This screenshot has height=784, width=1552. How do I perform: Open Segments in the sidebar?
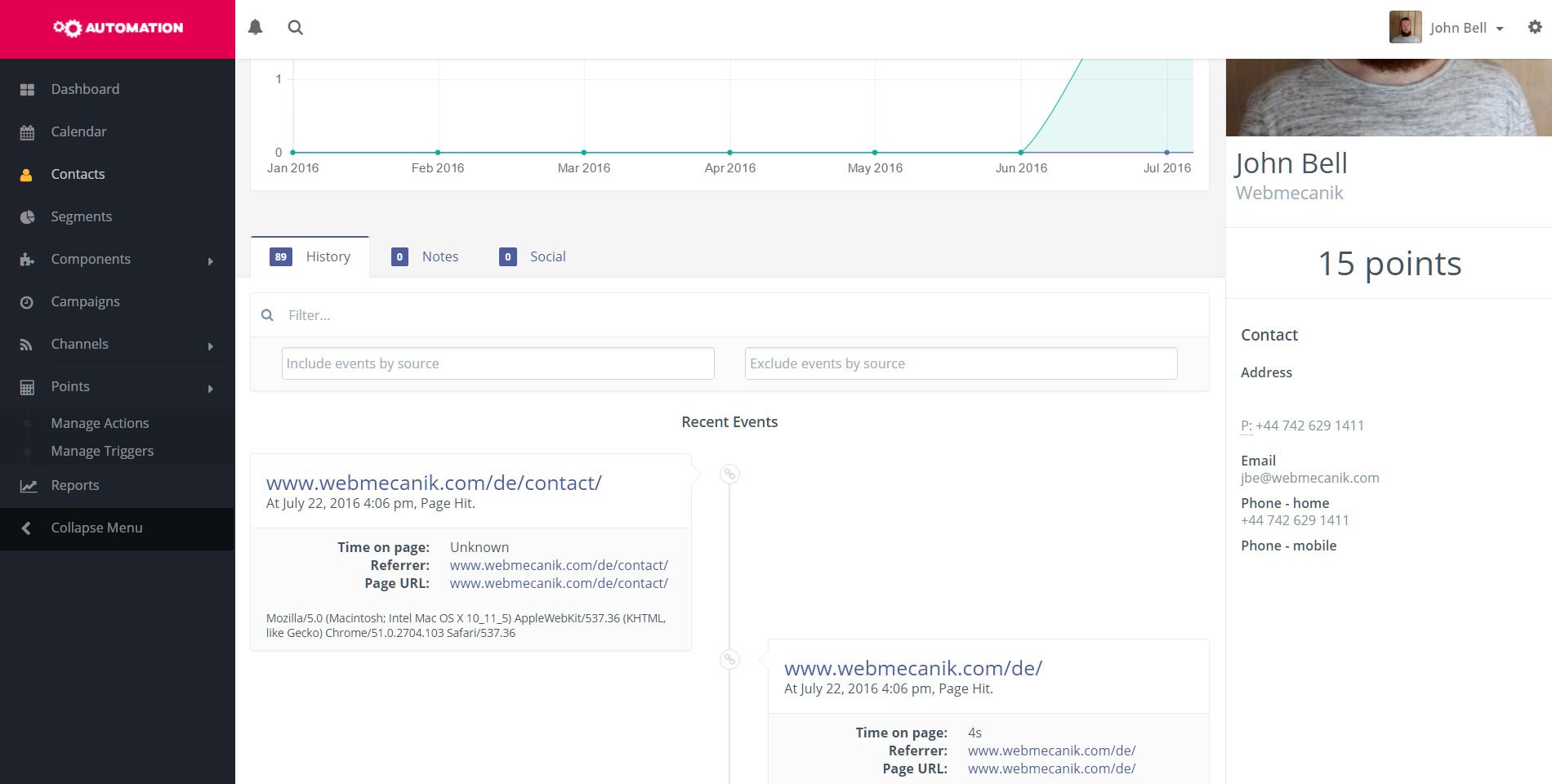tap(81, 216)
